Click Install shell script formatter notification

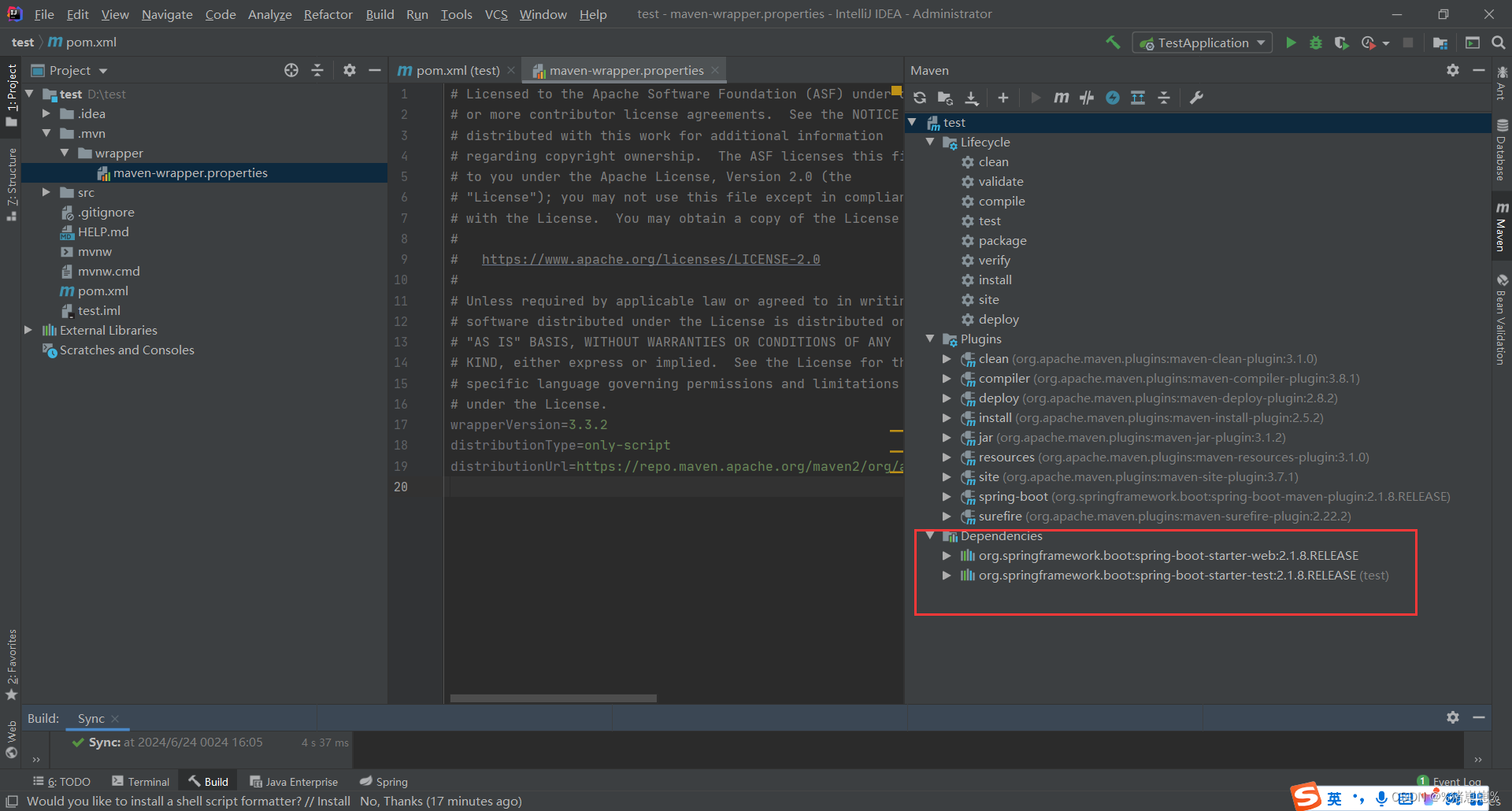334,801
